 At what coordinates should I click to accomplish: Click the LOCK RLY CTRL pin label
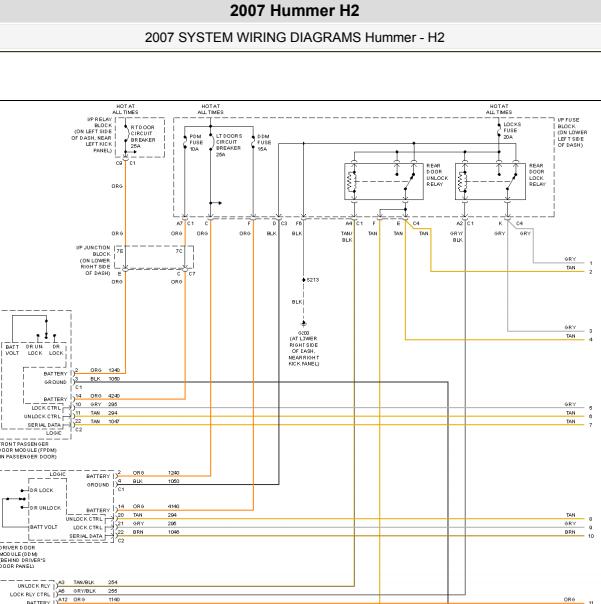click(x=30, y=594)
